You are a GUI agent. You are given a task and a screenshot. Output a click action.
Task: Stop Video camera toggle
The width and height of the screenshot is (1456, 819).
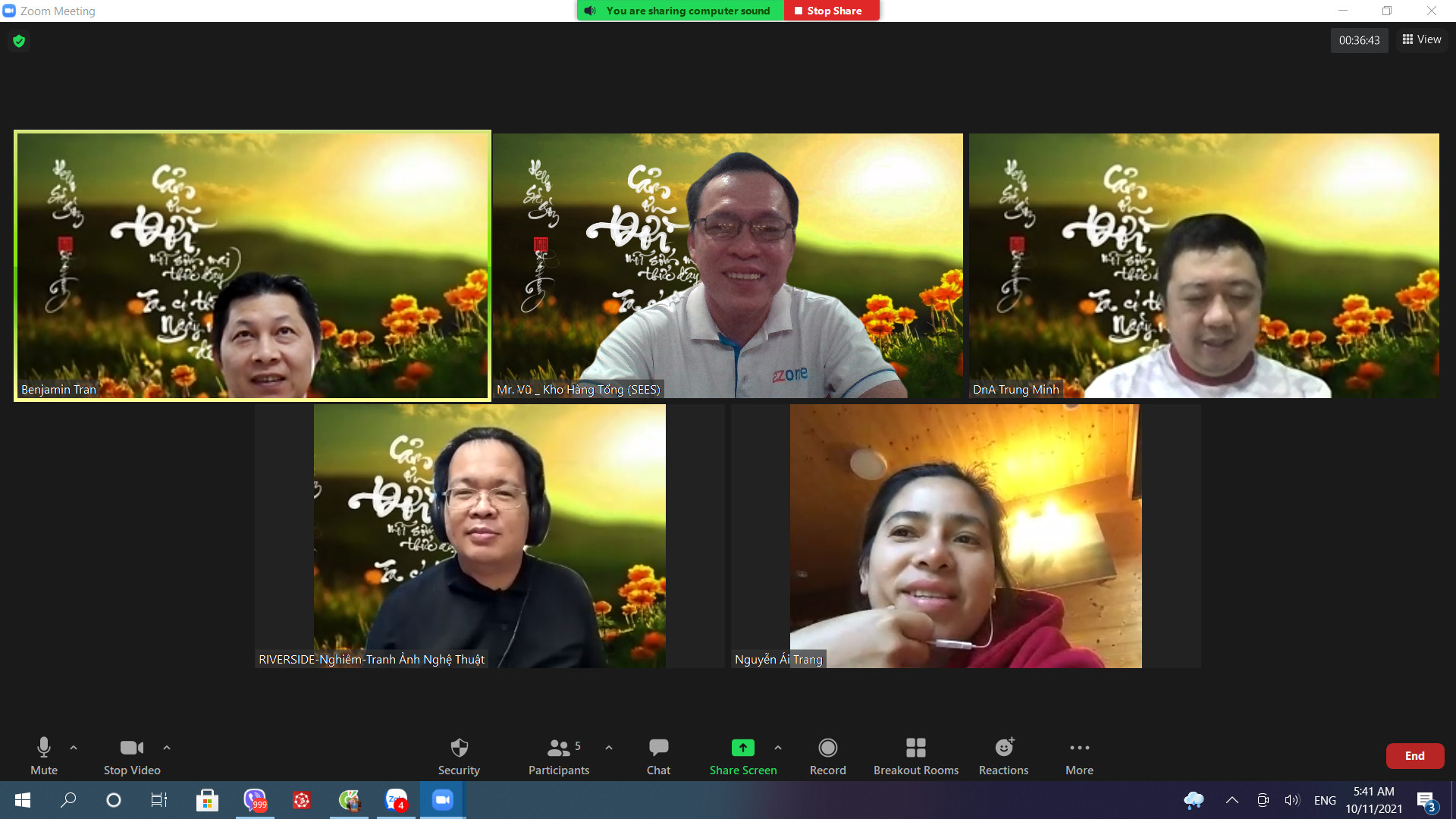[x=132, y=755]
